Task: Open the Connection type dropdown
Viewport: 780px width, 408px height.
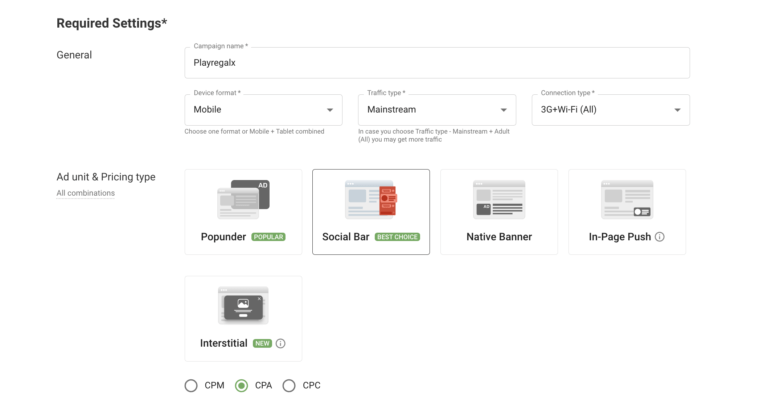Action: pos(610,110)
